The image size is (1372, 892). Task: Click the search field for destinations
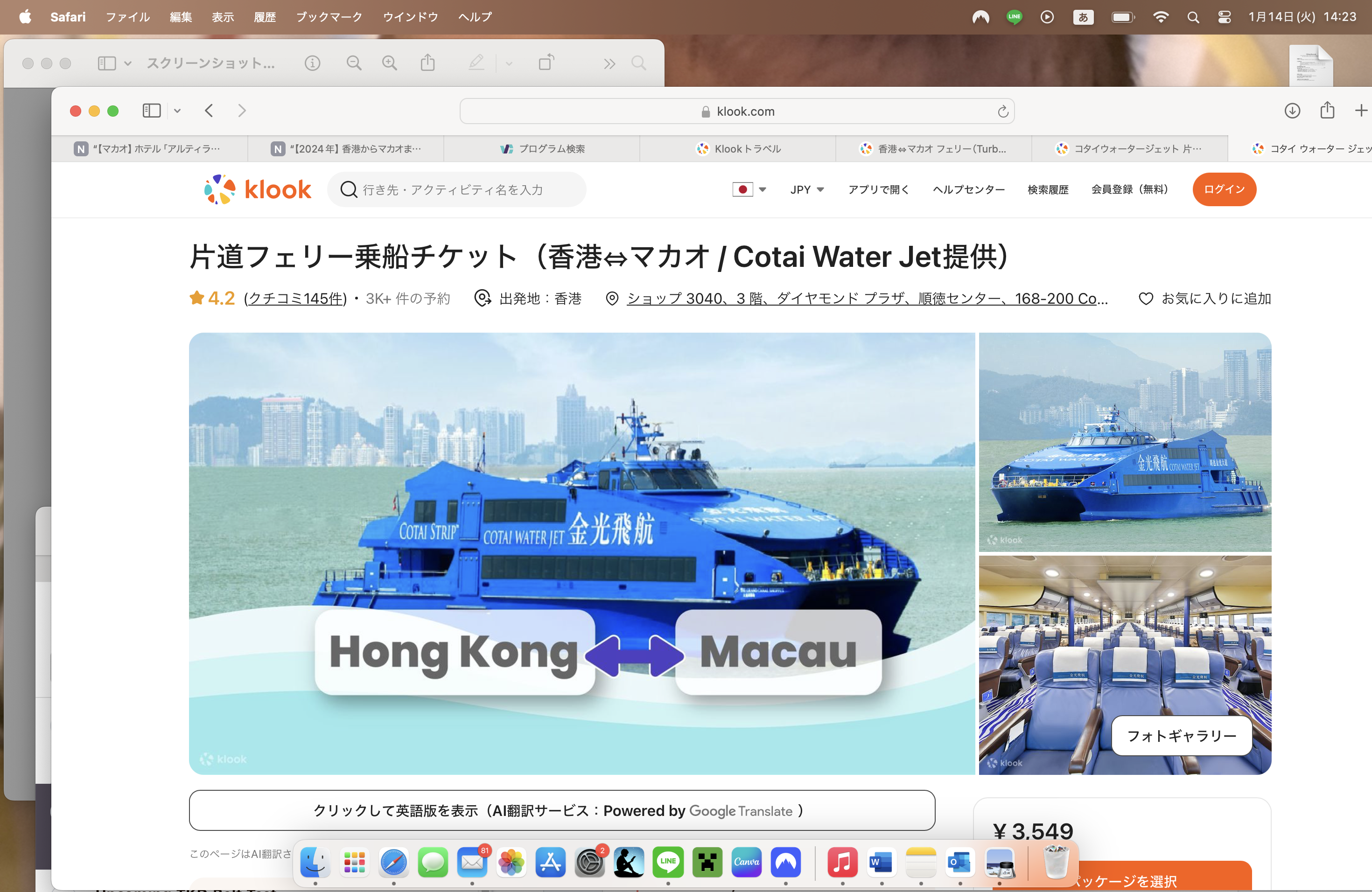(x=456, y=189)
